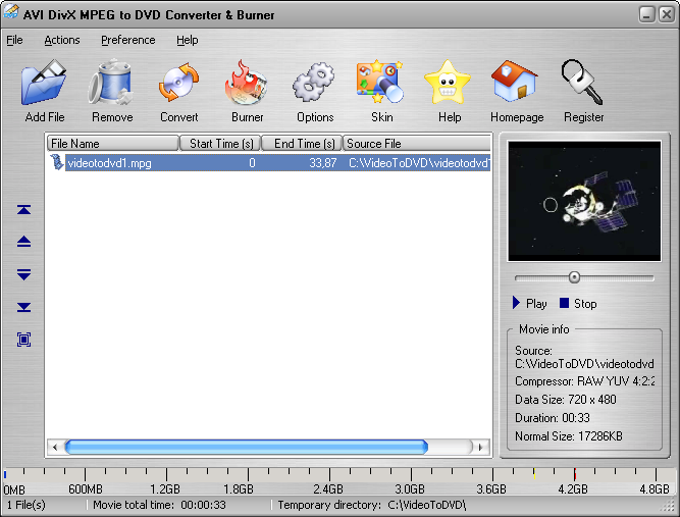Click the 4.2GB label on size ruler
The width and height of the screenshot is (680, 517).
572,490
